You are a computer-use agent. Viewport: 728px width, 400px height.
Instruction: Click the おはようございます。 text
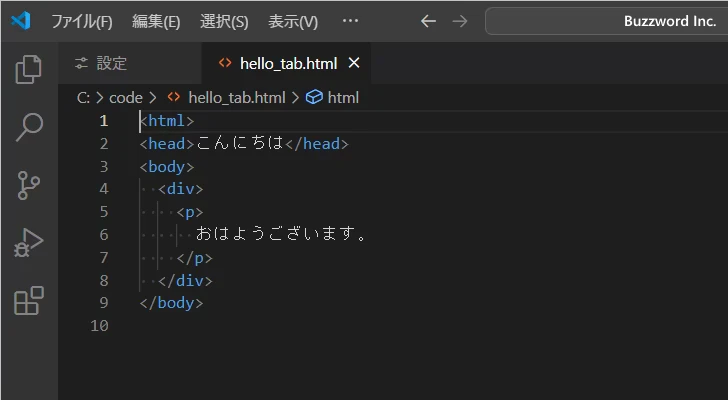[x=281, y=234]
